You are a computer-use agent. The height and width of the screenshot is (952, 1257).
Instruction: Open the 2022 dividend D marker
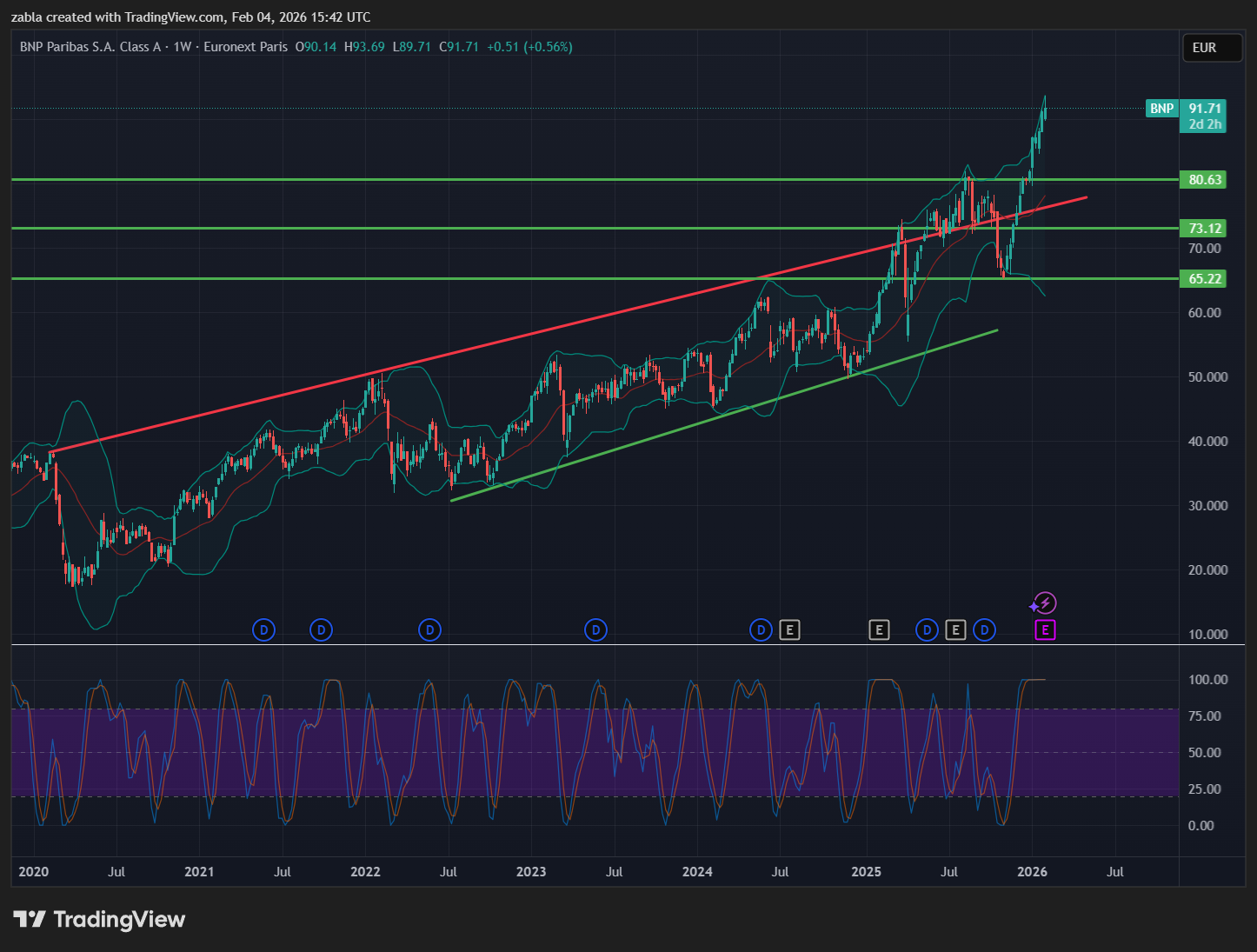pyautogui.click(x=429, y=629)
